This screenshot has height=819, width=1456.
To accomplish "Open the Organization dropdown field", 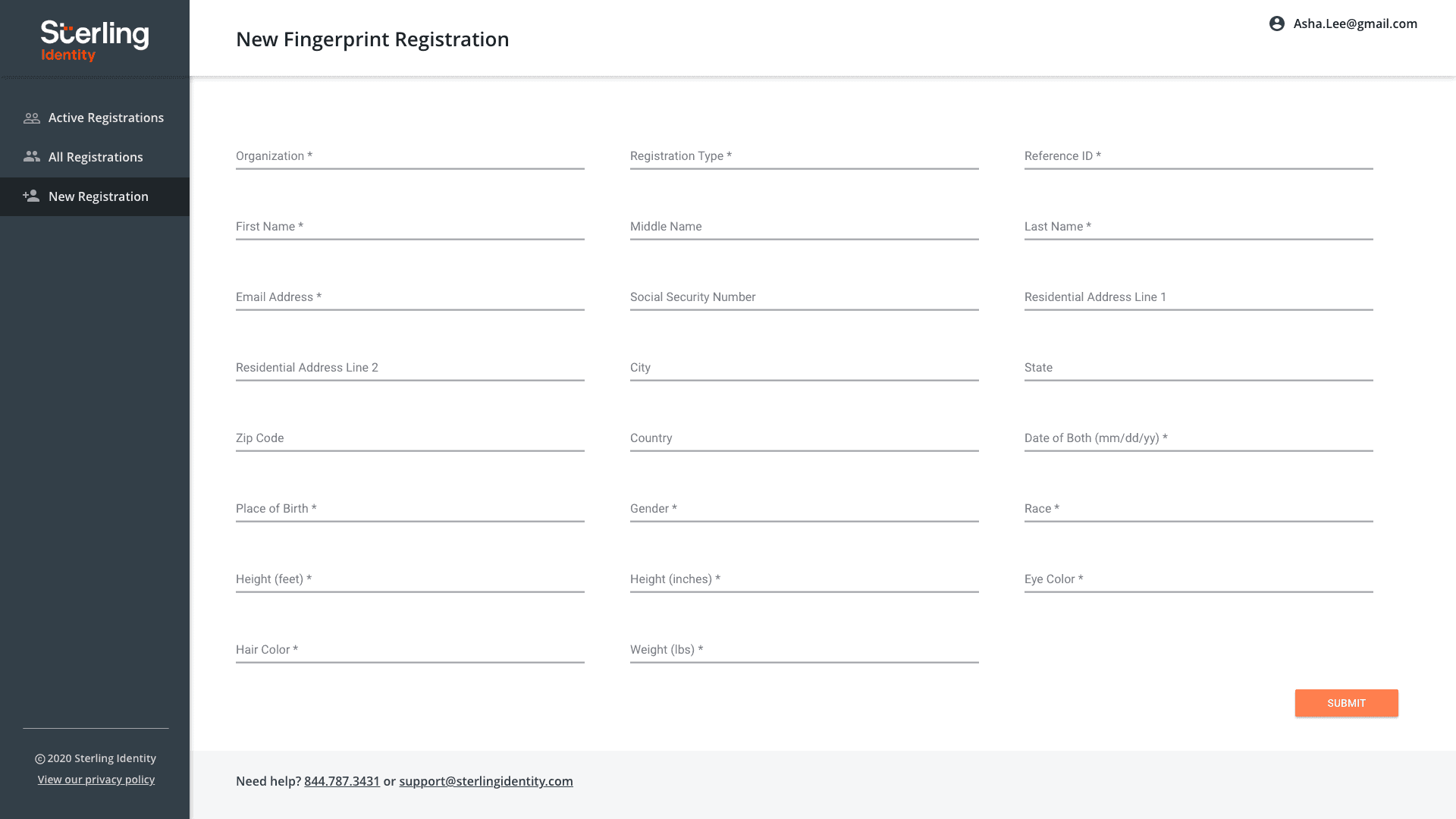I will point(409,156).
